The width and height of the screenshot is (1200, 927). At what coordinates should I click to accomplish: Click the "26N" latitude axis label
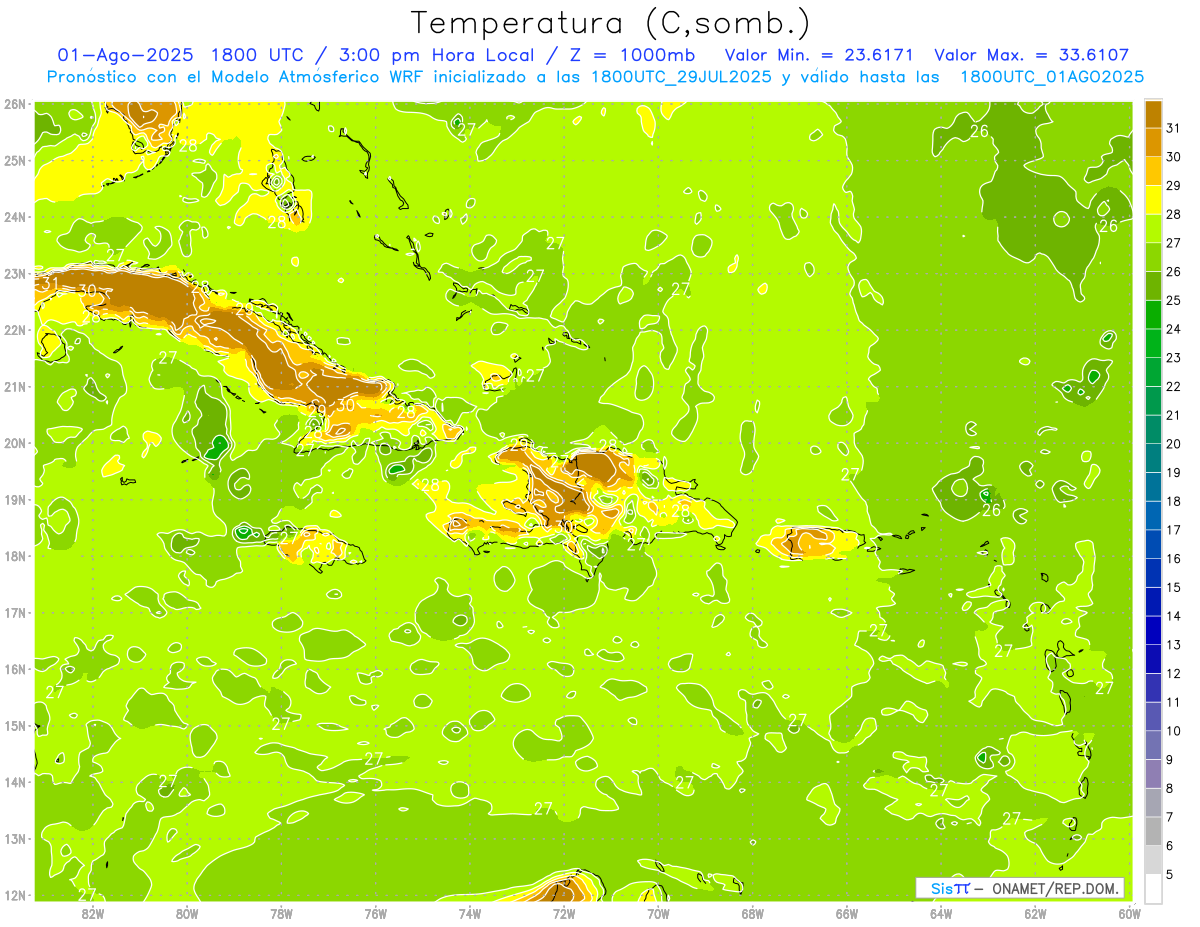(14, 104)
